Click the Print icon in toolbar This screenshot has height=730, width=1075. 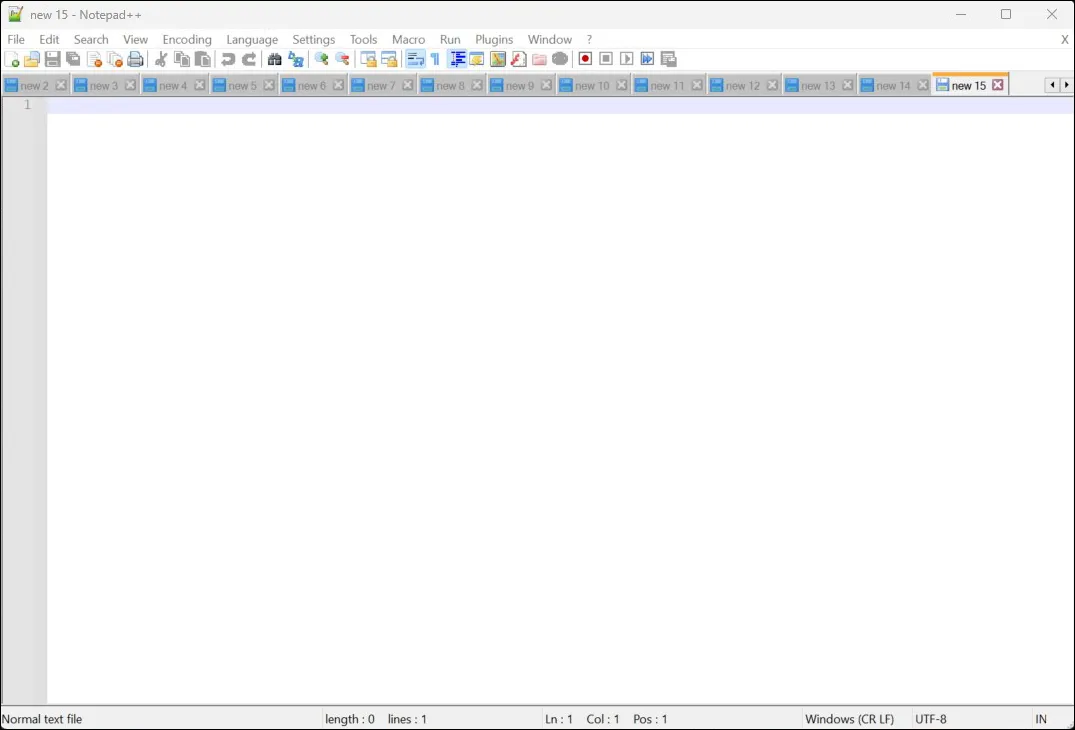[x=136, y=60]
